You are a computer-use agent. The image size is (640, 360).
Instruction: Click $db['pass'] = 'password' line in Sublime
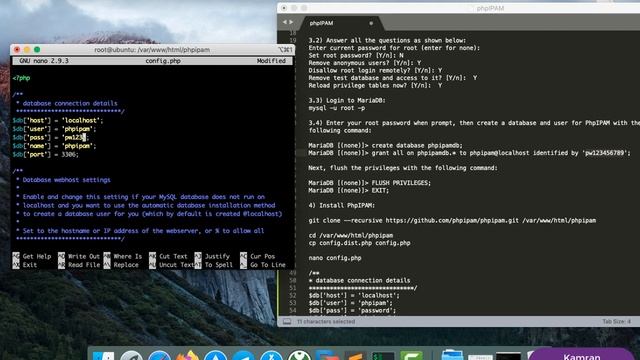(x=352, y=311)
